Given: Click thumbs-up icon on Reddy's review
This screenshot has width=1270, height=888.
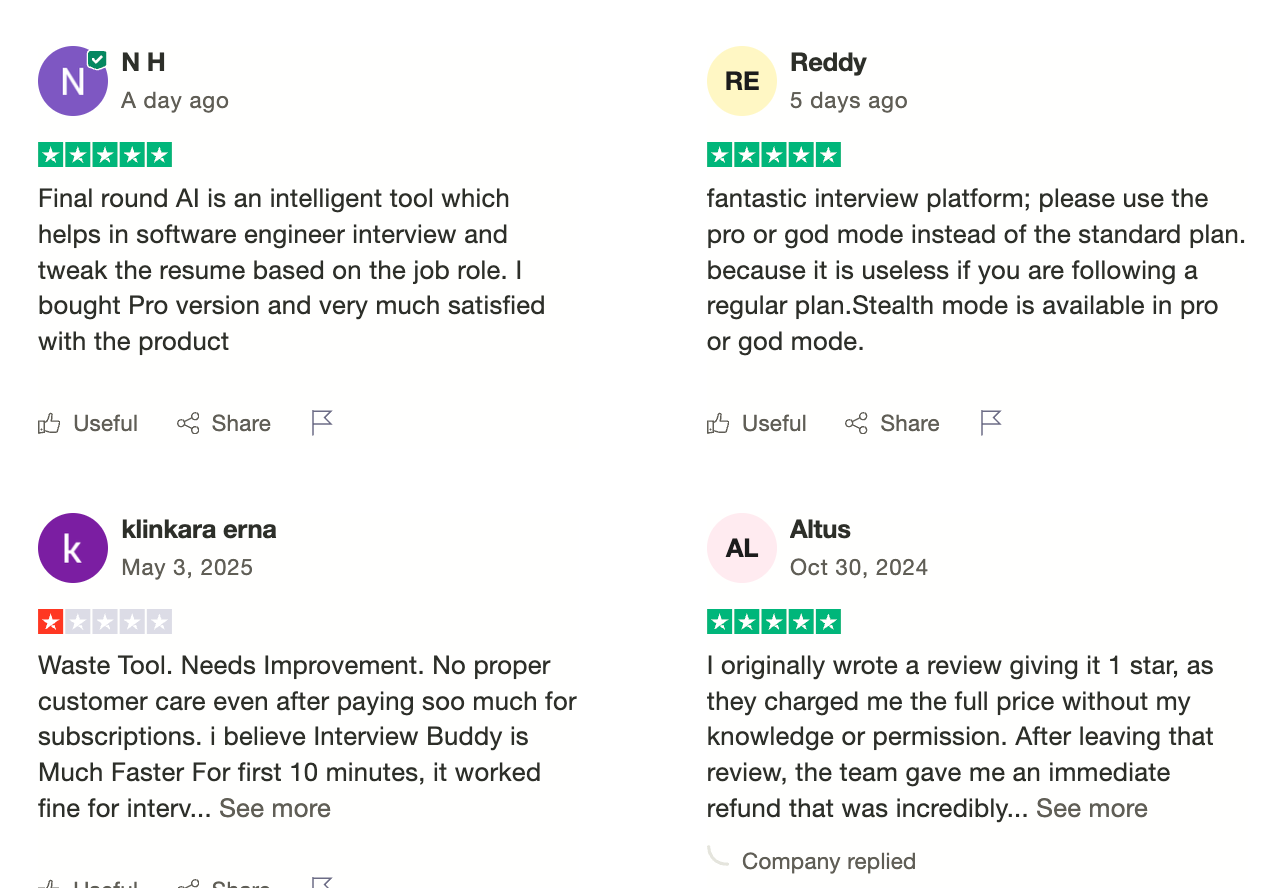Looking at the screenshot, I should pyautogui.click(x=718, y=424).
